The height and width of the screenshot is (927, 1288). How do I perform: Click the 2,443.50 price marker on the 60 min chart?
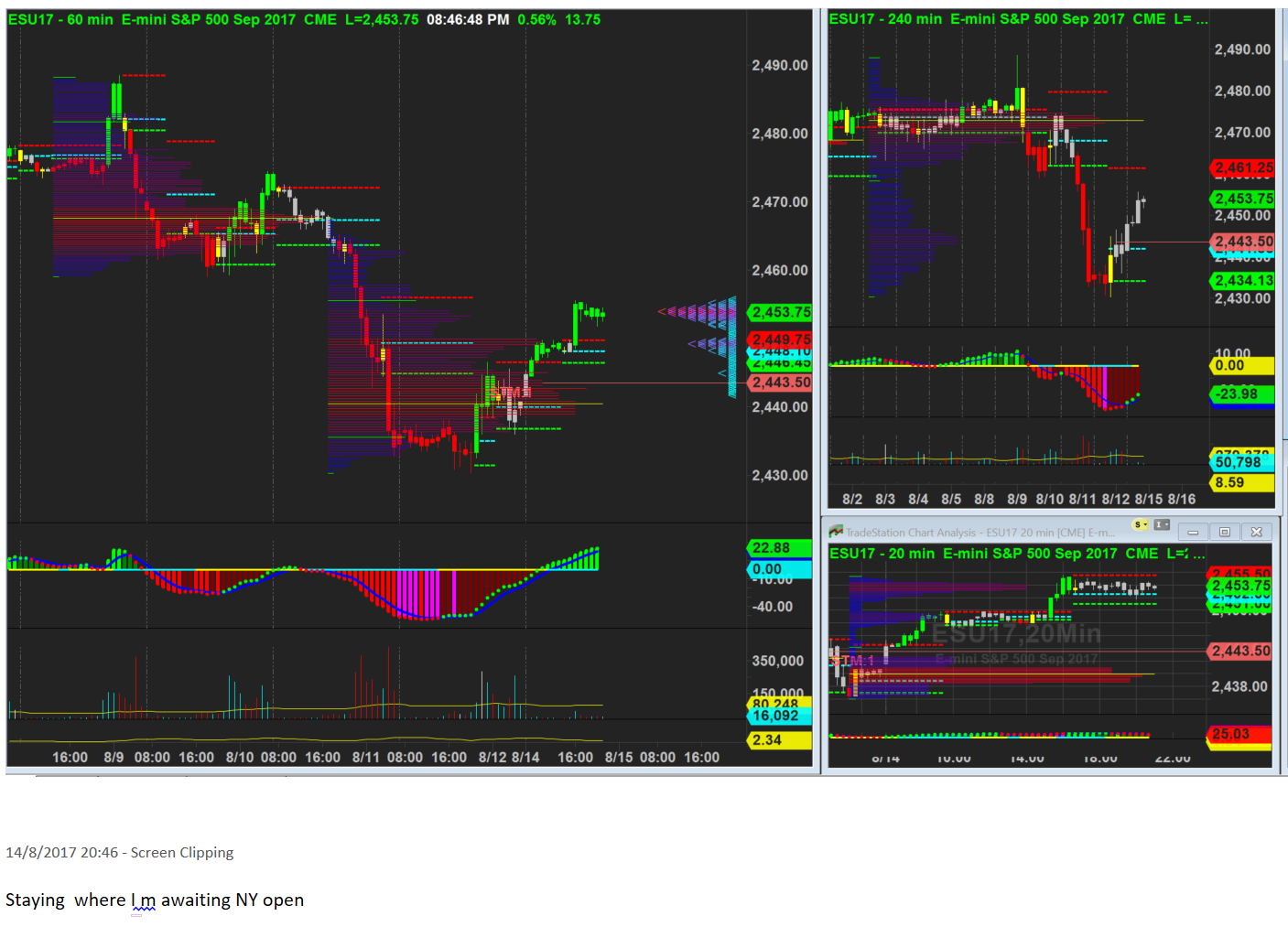click(x=781, y=383)
